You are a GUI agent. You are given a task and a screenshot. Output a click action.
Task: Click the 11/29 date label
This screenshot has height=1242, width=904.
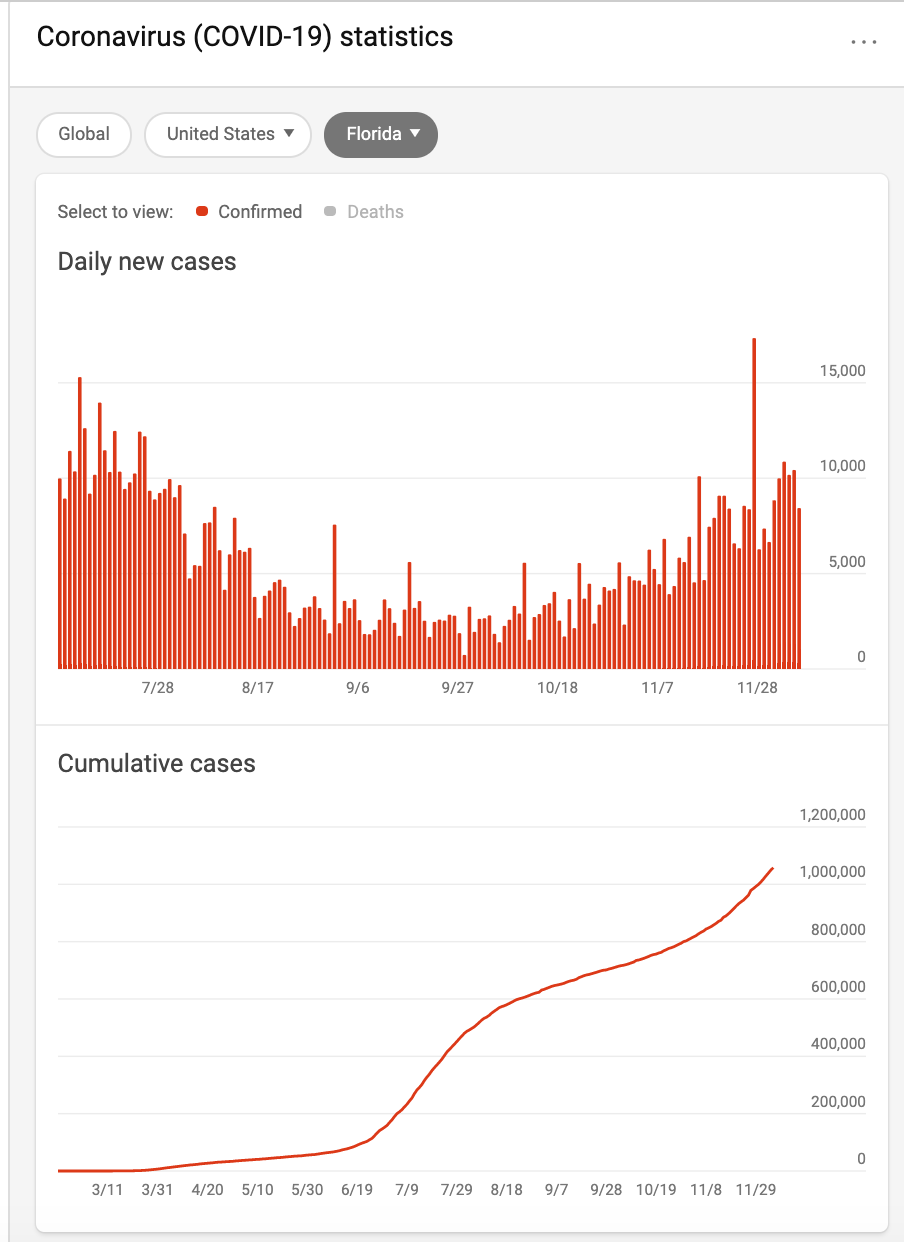[x=756, y=1190]
